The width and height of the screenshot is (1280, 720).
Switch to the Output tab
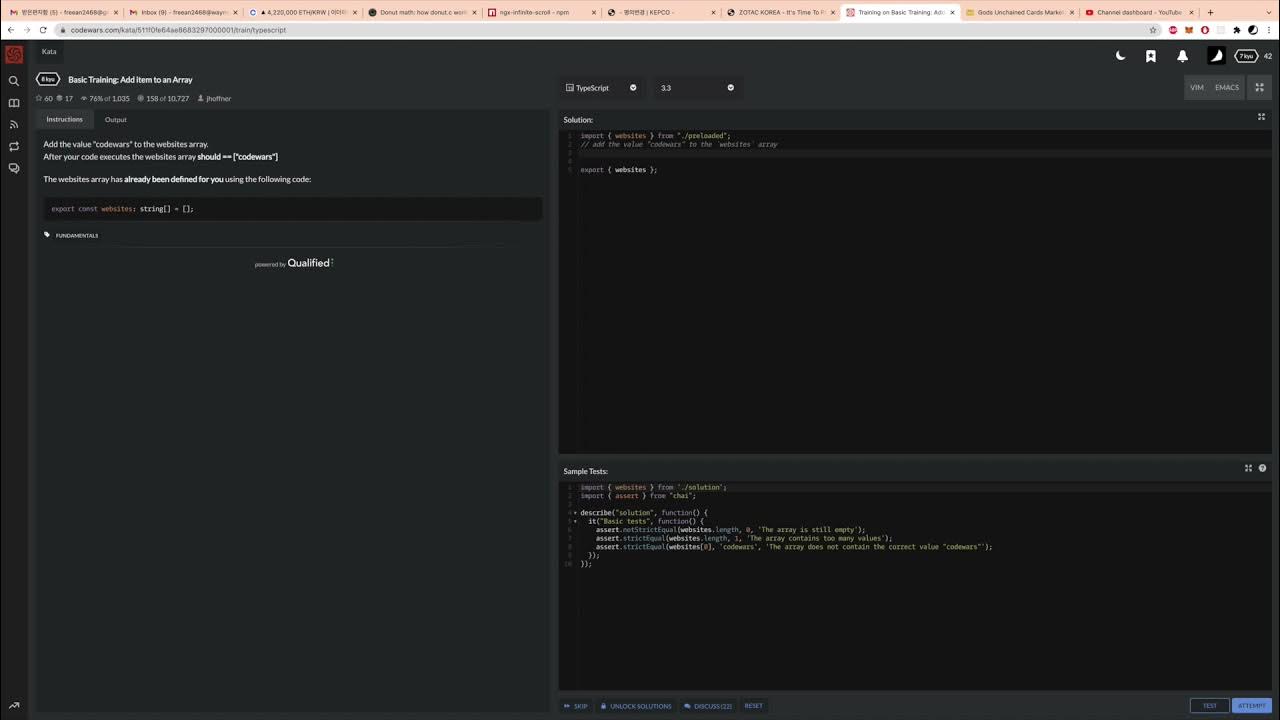click(116, 119)
